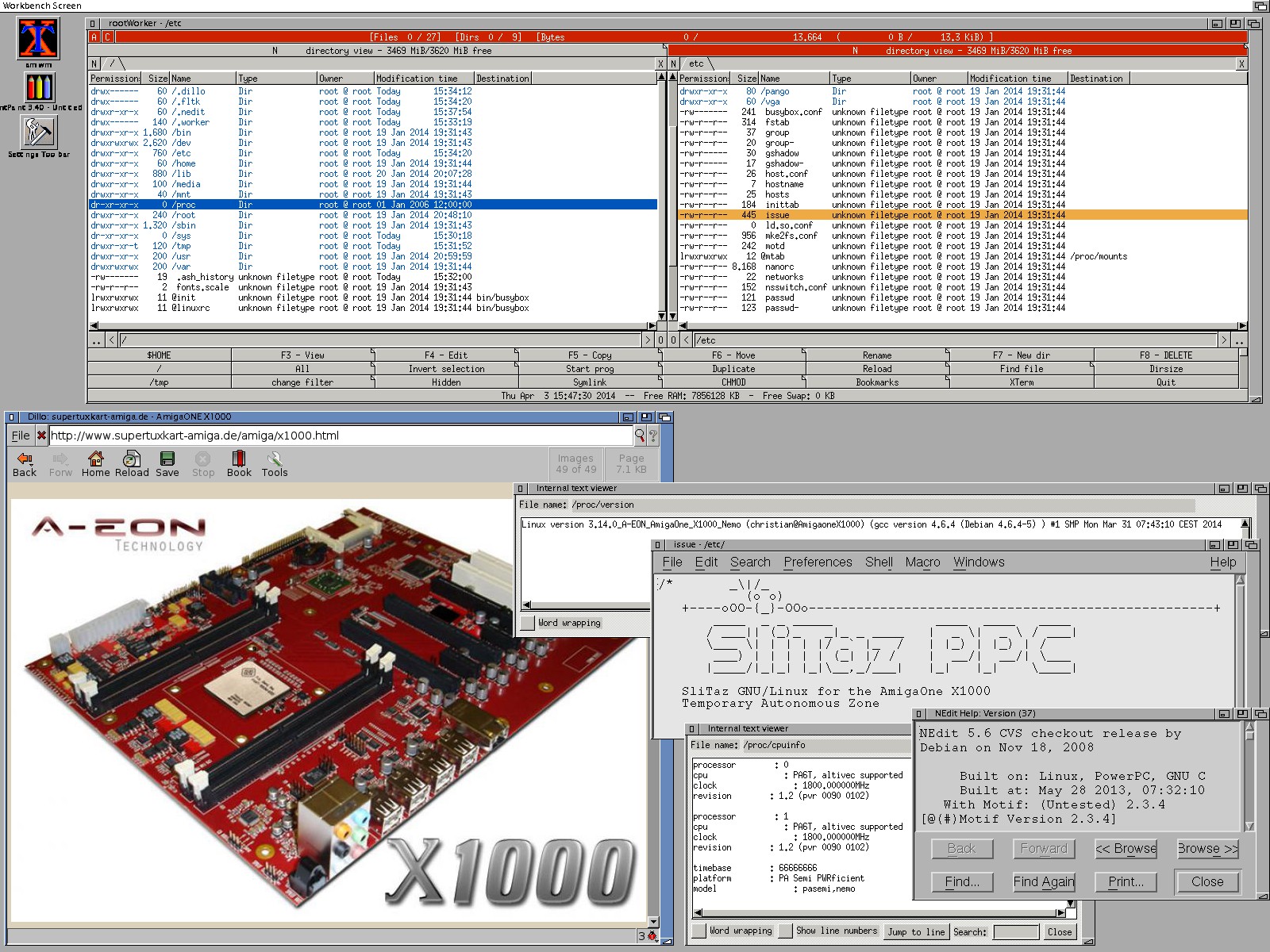Open the amiwm desktop icon

click(x=38, y=37)
